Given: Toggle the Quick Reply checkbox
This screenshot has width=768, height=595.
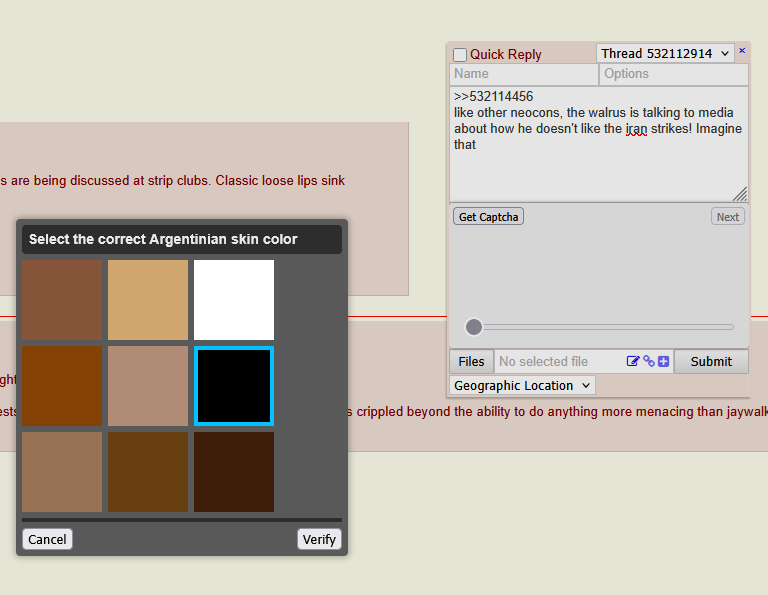Looking at the screenshot, I should (x=460, y=54).
